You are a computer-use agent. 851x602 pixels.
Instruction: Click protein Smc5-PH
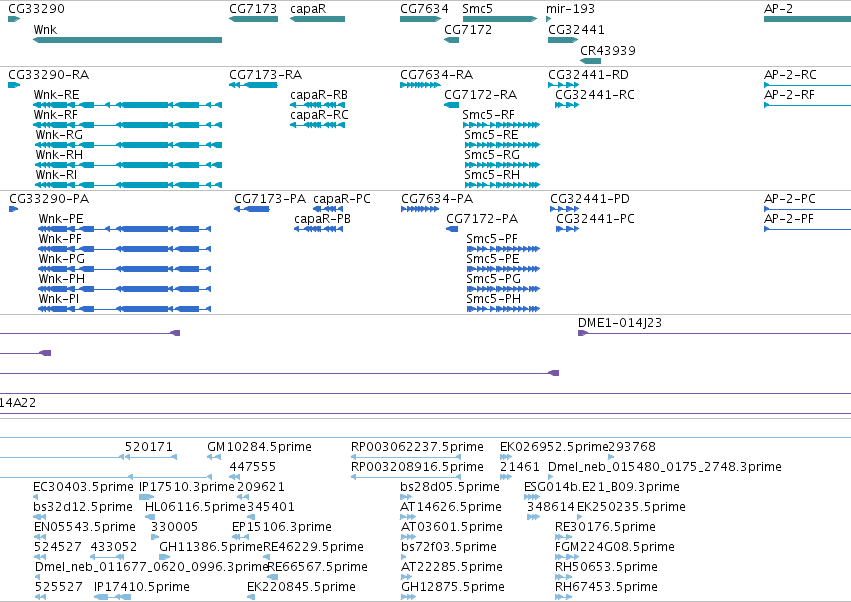[503, 309]
